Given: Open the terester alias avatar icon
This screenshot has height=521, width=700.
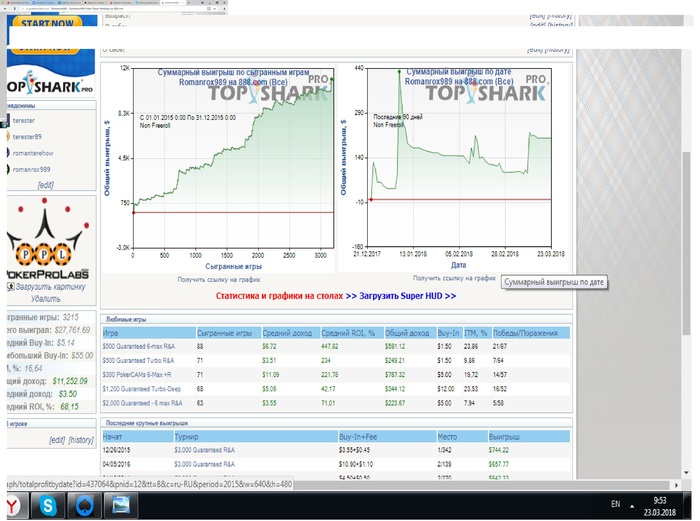Looking at the screenshot, I should pyautogui.click(x=8, y=121).
